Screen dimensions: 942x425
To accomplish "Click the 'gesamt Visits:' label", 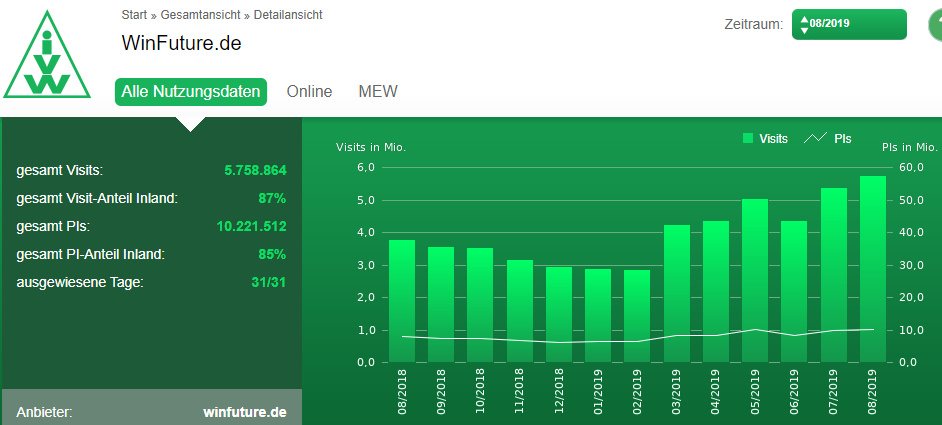I will tap(60, 171).
